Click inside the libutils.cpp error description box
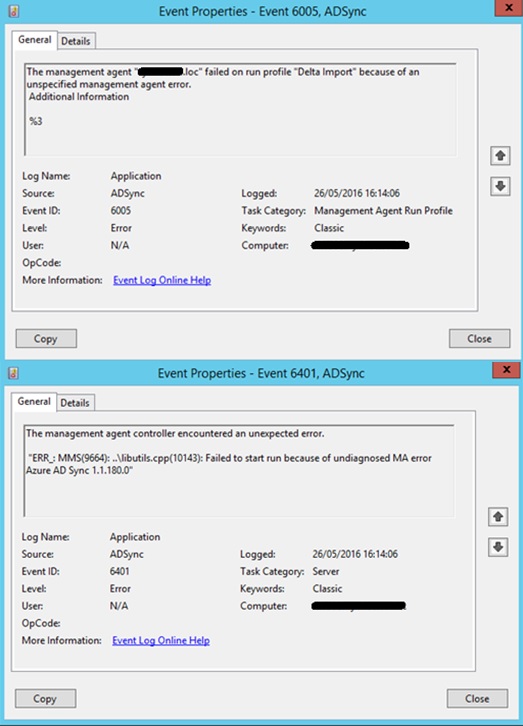This screenshot has width=523, height=726. [x=239, y=470]
